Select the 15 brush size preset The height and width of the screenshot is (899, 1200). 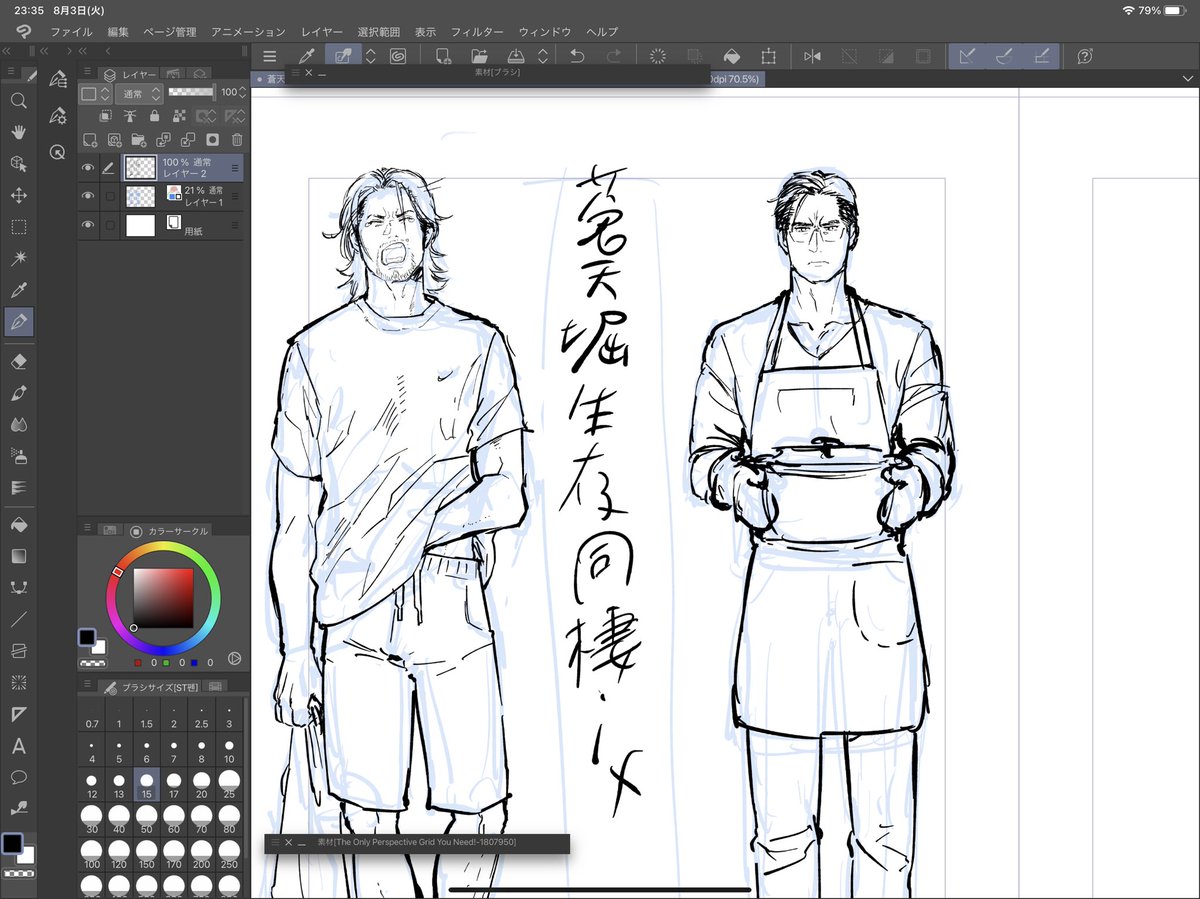[147, 785]
